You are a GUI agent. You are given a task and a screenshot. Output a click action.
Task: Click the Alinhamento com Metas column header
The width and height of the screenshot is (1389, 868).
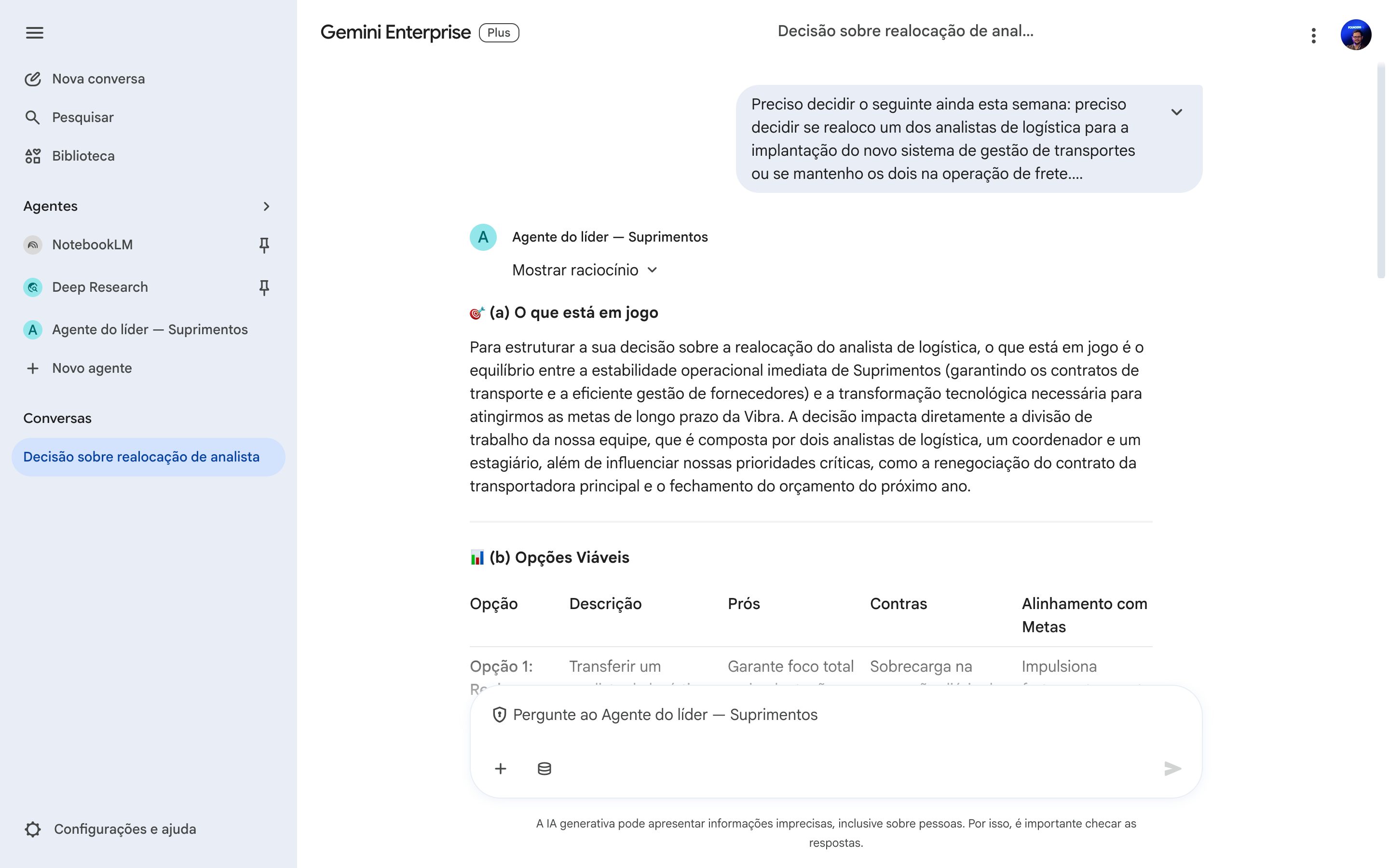1084,615
